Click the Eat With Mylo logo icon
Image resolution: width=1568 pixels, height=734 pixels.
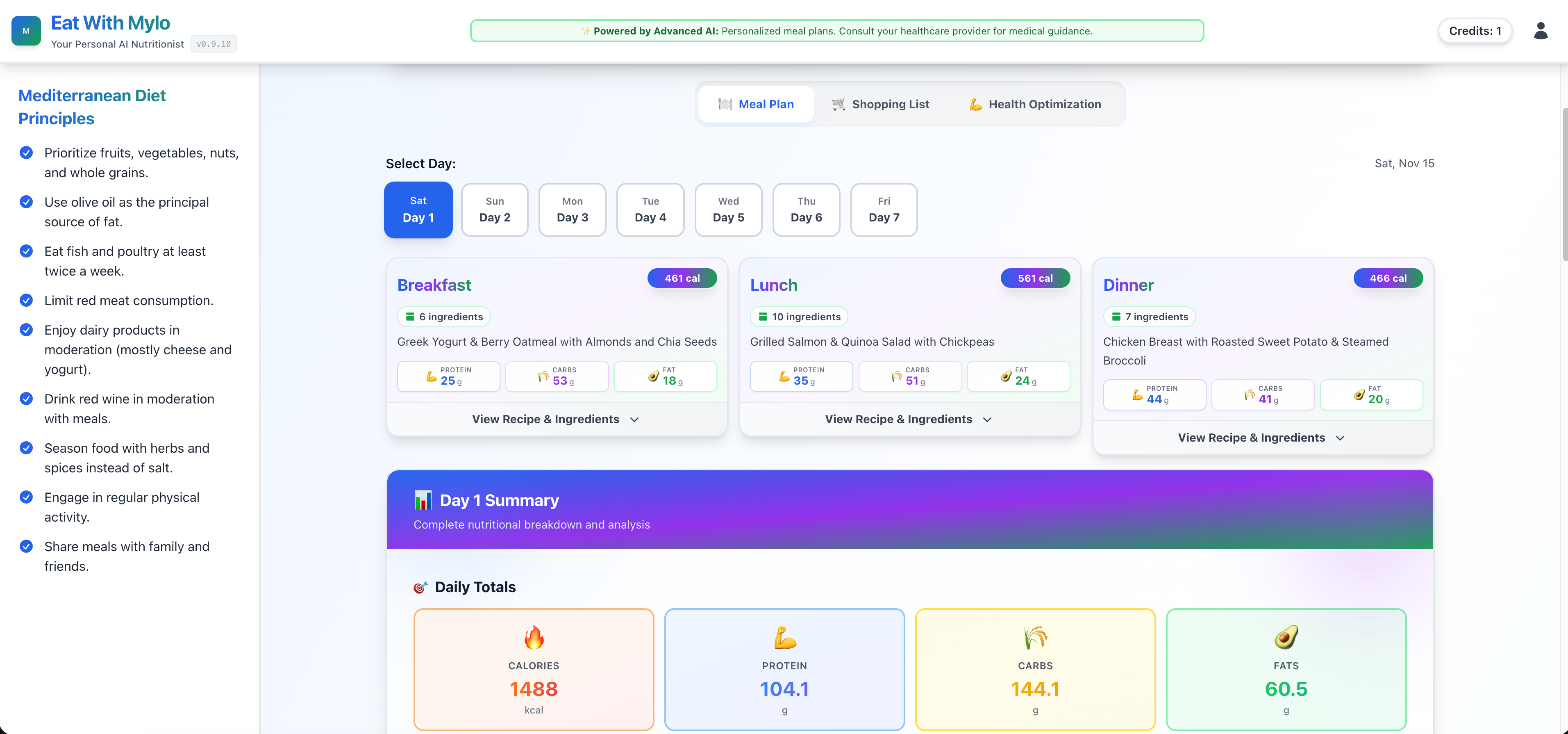click(x=25, y=30)
